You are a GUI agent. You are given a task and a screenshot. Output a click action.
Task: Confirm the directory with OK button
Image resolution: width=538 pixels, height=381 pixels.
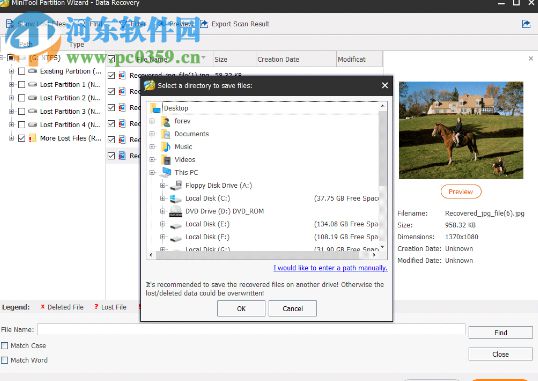tap(241, 308)
